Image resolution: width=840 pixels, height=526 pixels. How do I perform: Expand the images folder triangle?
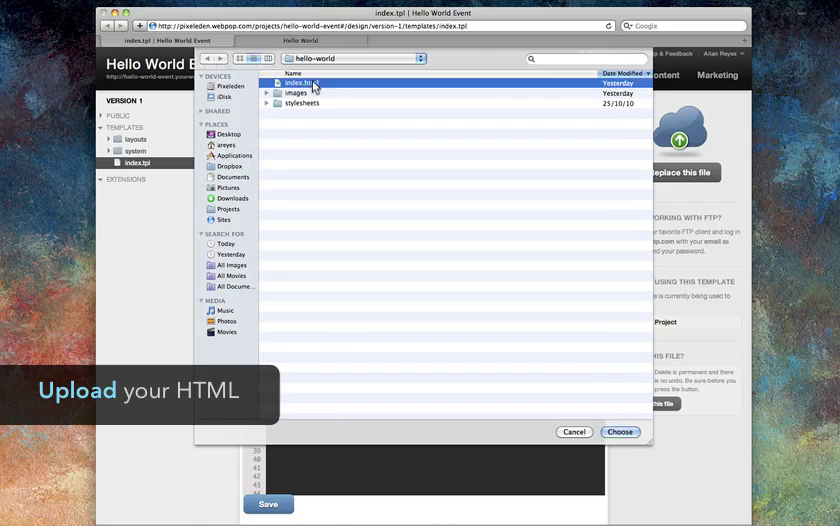pyautogui.click(x=266, y=93)
